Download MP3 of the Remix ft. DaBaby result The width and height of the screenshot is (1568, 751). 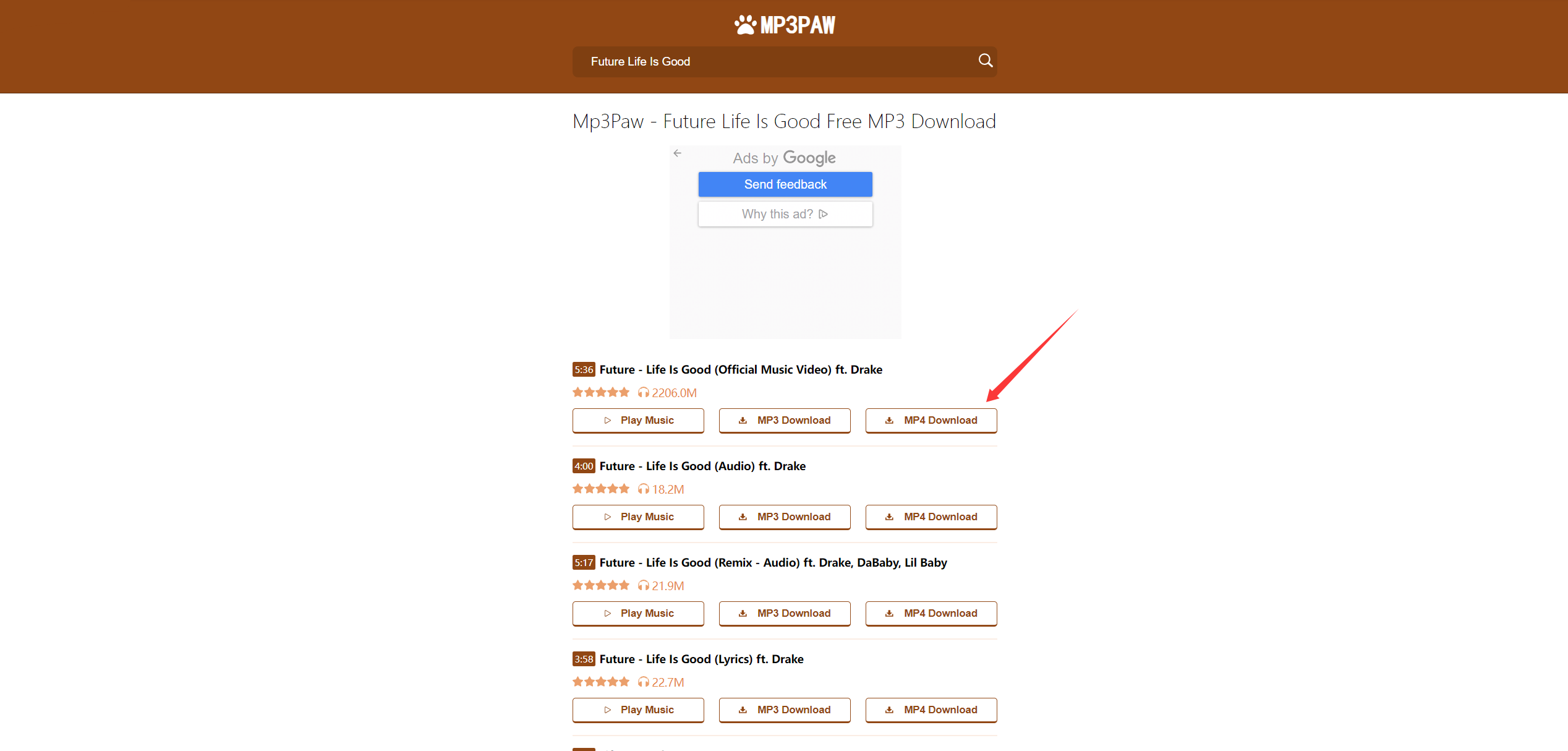pyautogui.click(x=784, y=613)
